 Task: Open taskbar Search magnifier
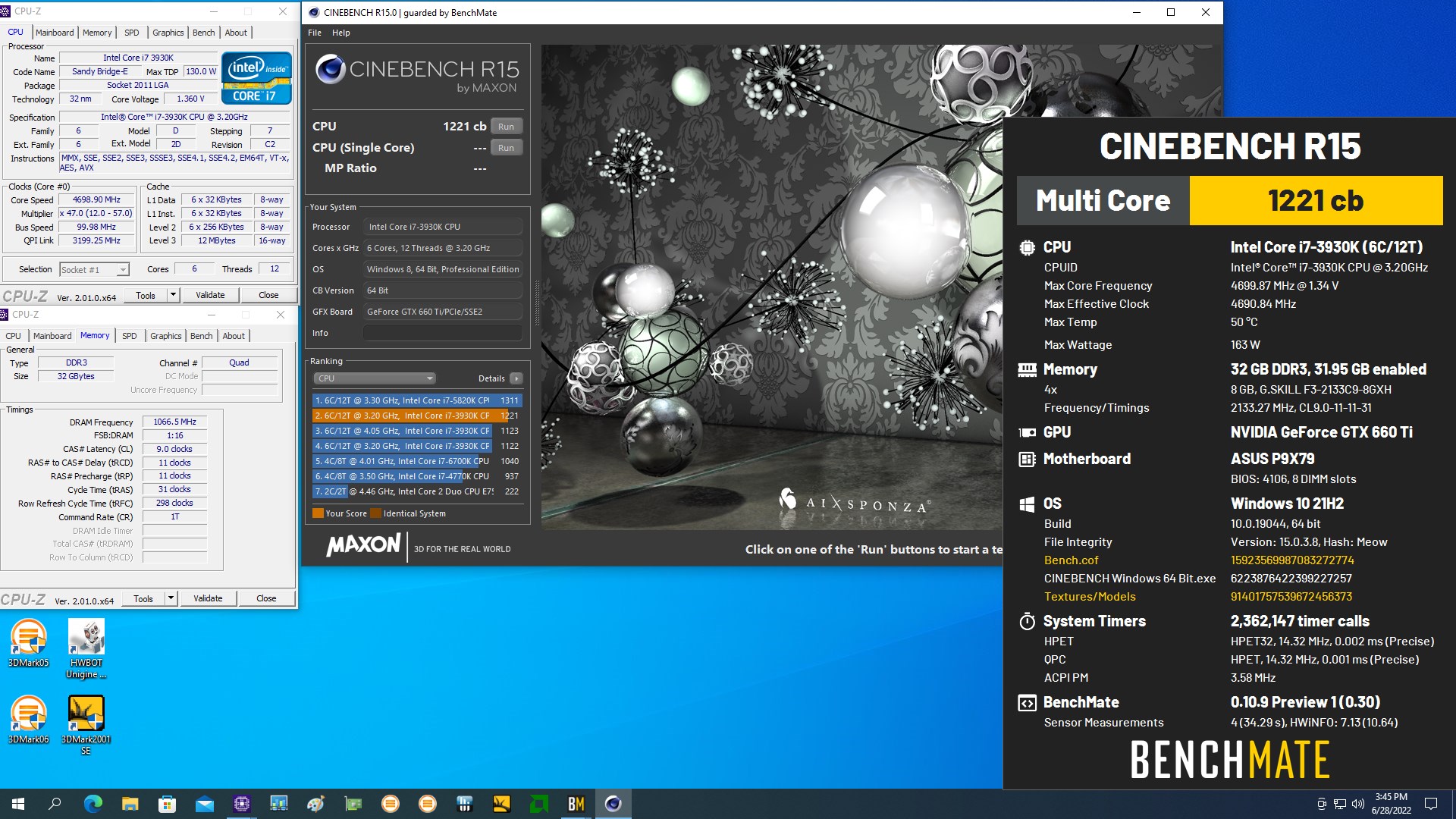point(55,804)
